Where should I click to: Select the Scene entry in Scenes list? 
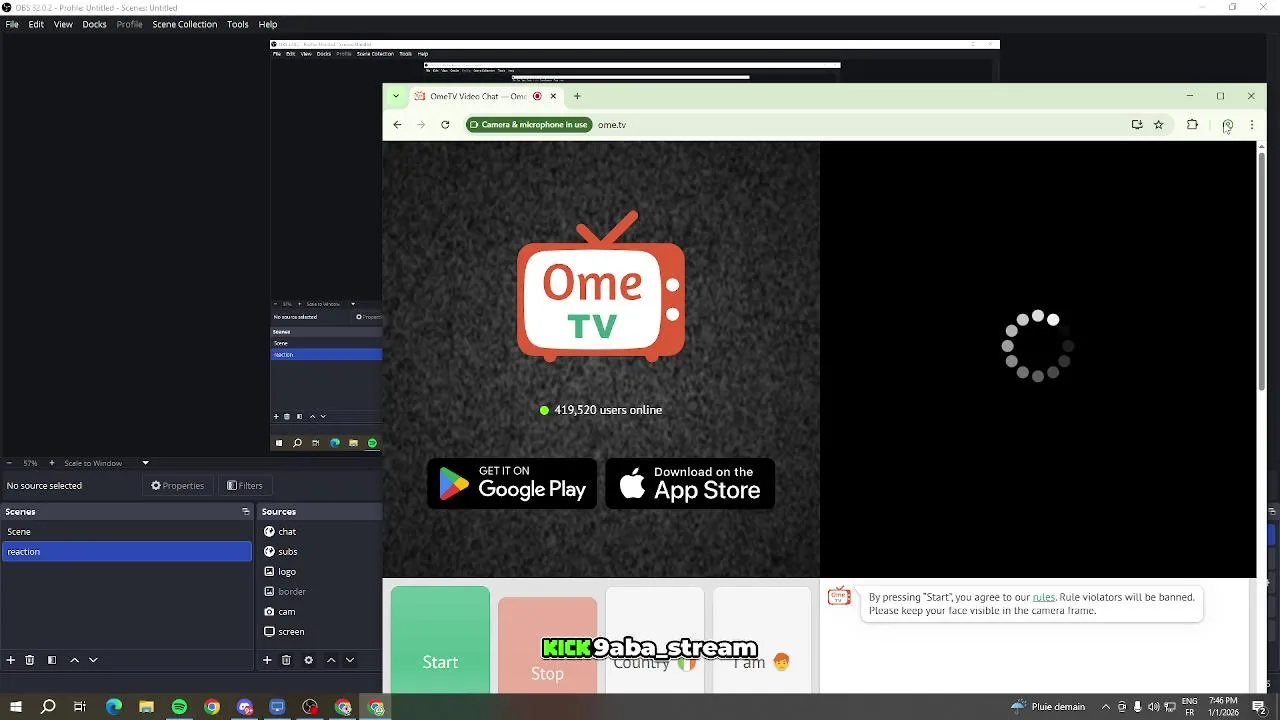[x=127, y=532]
